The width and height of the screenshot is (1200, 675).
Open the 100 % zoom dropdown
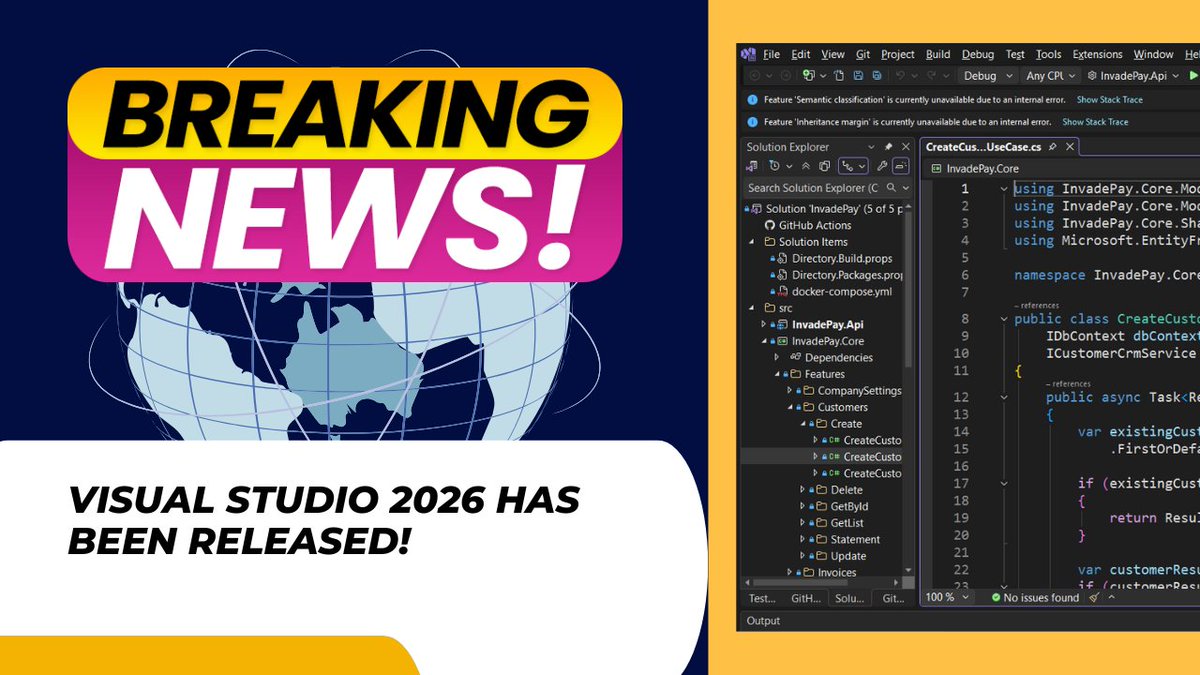coord(947,597)
